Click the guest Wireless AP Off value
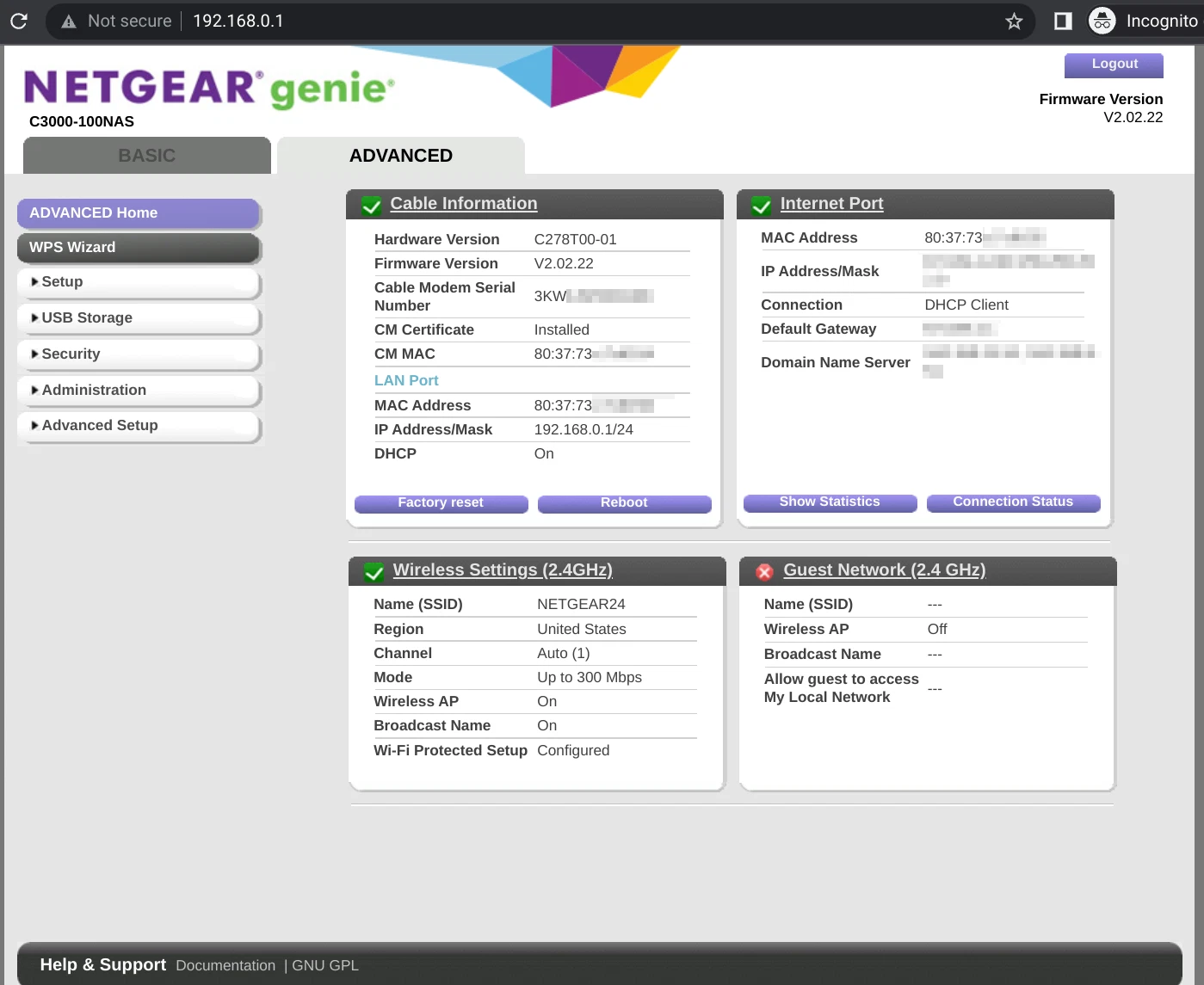The width and height of the screenshot is (1204, 985). coord(937,629)
